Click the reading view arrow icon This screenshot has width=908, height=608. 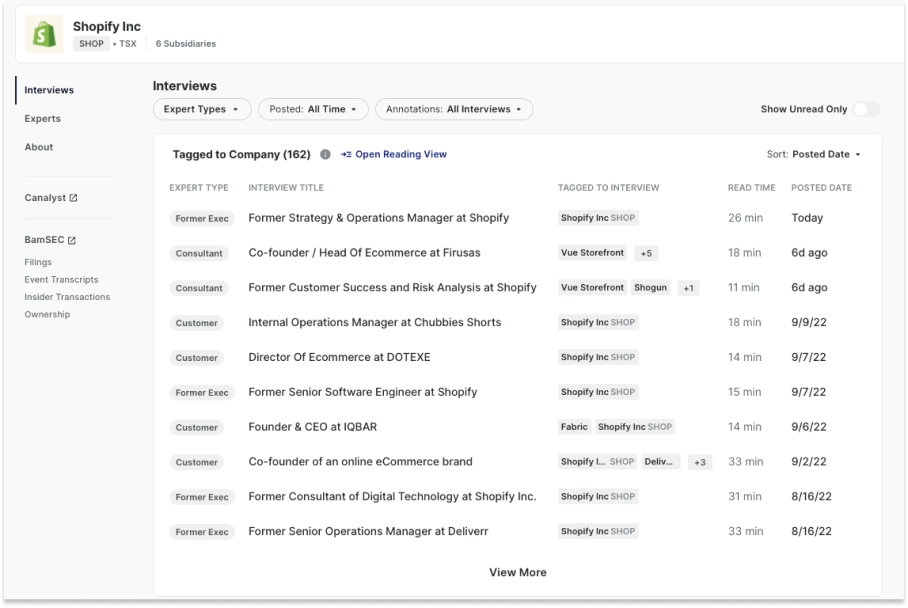click(346, 155)
